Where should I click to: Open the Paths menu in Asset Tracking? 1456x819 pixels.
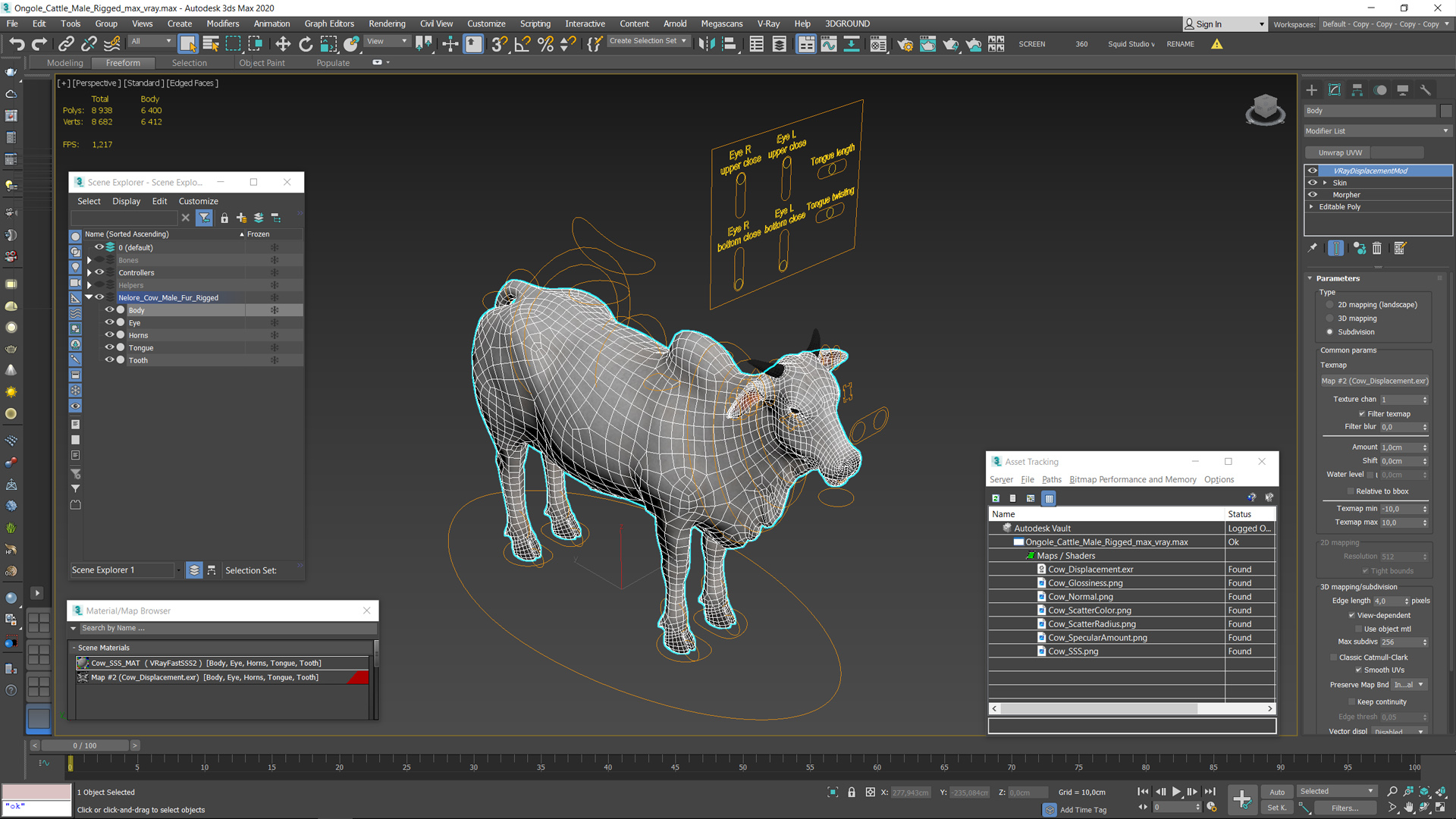(1051, 479)
